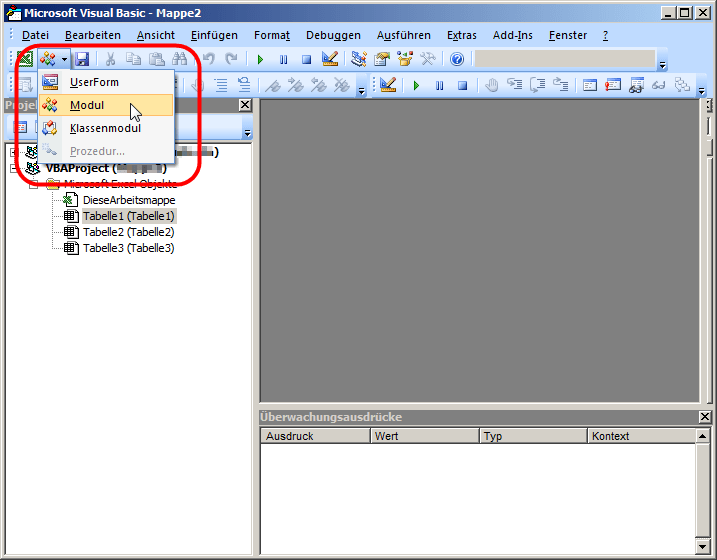Screen dimensions: 717x560
Task: Click the Redo arrow icon
Action: pyautogui.click(x=231, y=59)
